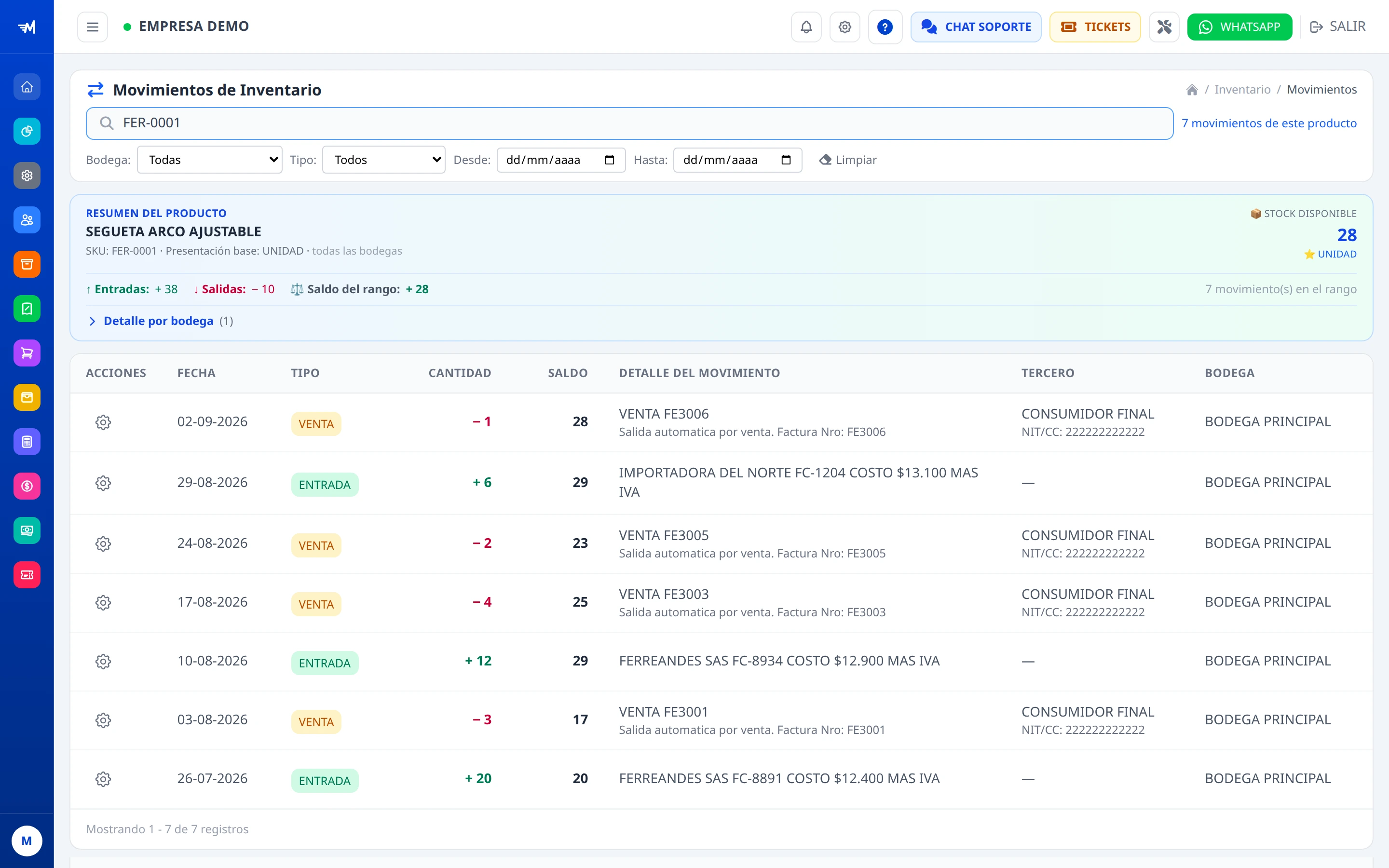Viewport: 1389px width, 868px height.
Task: Click the Empresa Demo name
Action: [x=193, y=27]
